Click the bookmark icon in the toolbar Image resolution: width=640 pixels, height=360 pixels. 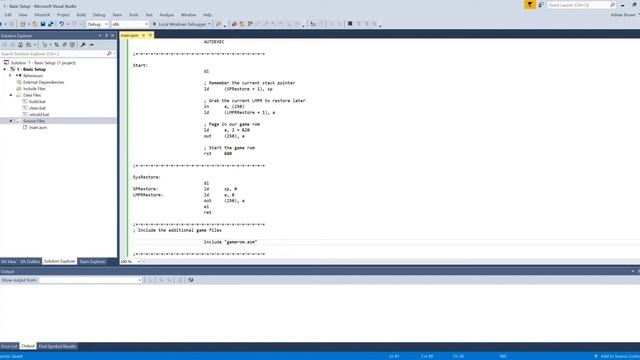pyautogui.click(x=350, y=24)
